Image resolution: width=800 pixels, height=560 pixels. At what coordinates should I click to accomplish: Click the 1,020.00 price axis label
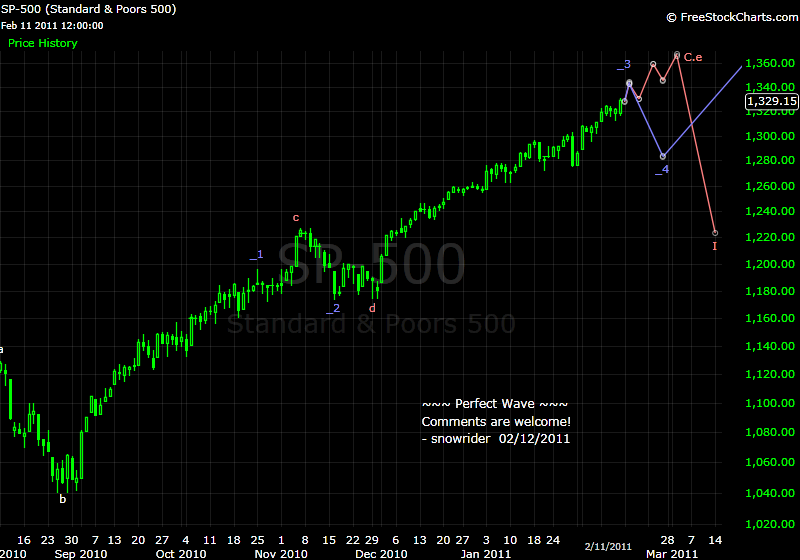pos(770,524)
